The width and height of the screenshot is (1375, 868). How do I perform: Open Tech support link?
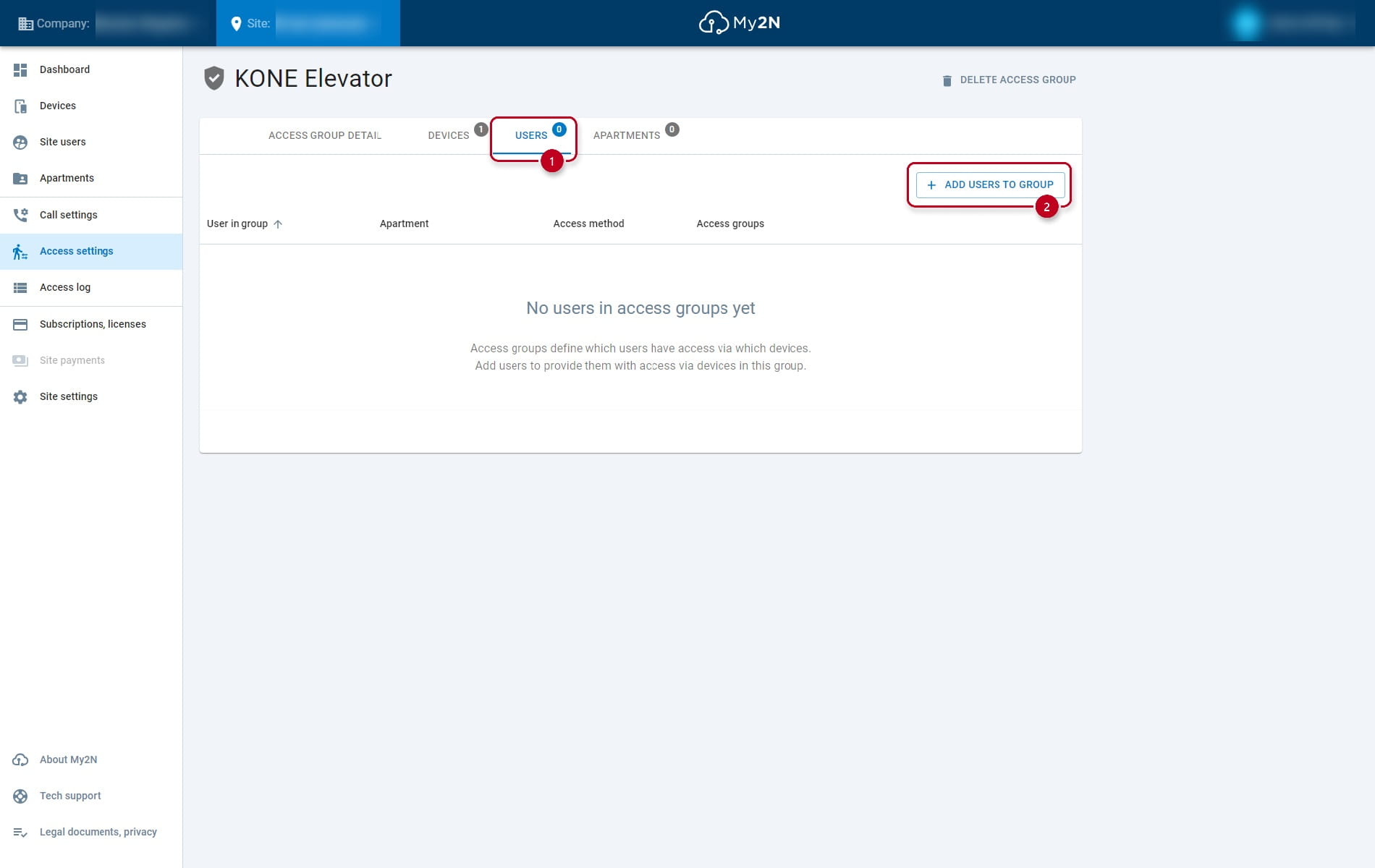pyautogui.click(x=91, y=796)
